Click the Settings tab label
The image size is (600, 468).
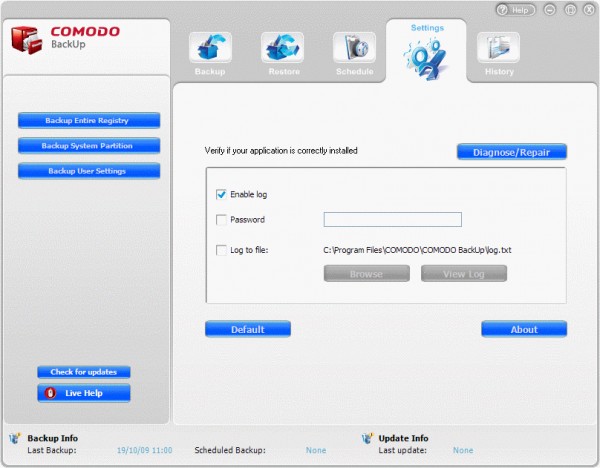[x=427, y=28]
